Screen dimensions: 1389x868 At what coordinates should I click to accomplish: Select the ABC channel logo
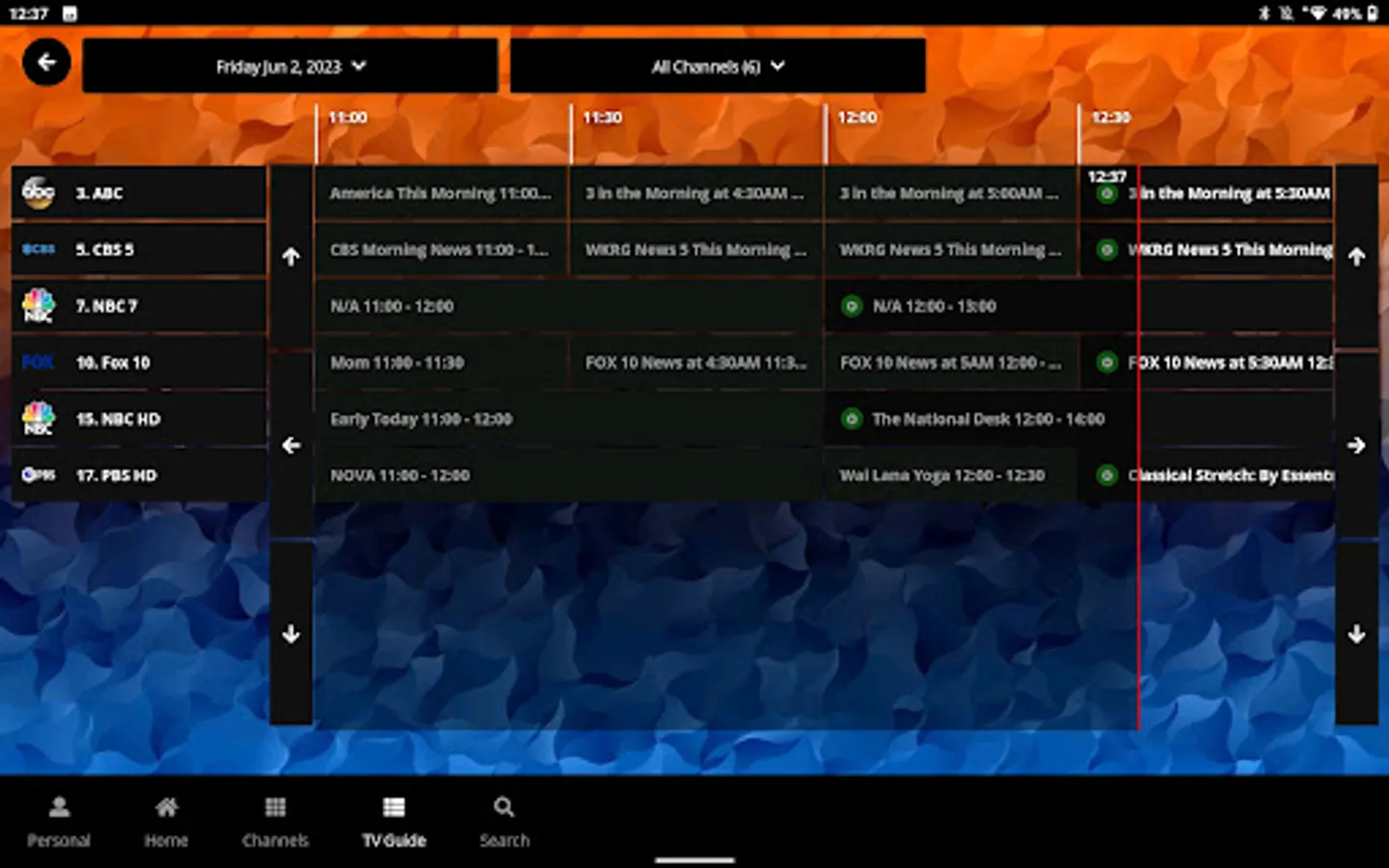[39, 192]
